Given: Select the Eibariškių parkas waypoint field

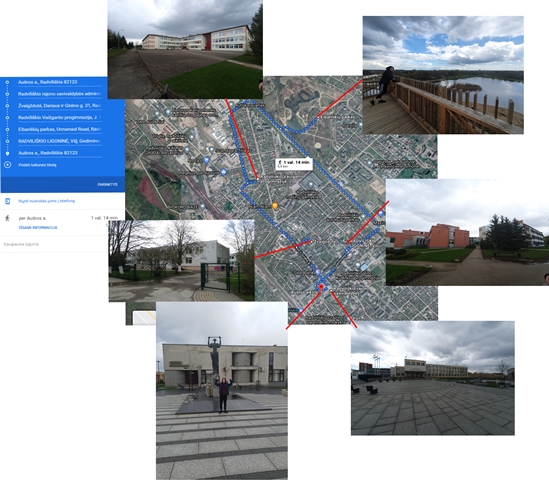Looking at the screenshot, I should [60, 129].
